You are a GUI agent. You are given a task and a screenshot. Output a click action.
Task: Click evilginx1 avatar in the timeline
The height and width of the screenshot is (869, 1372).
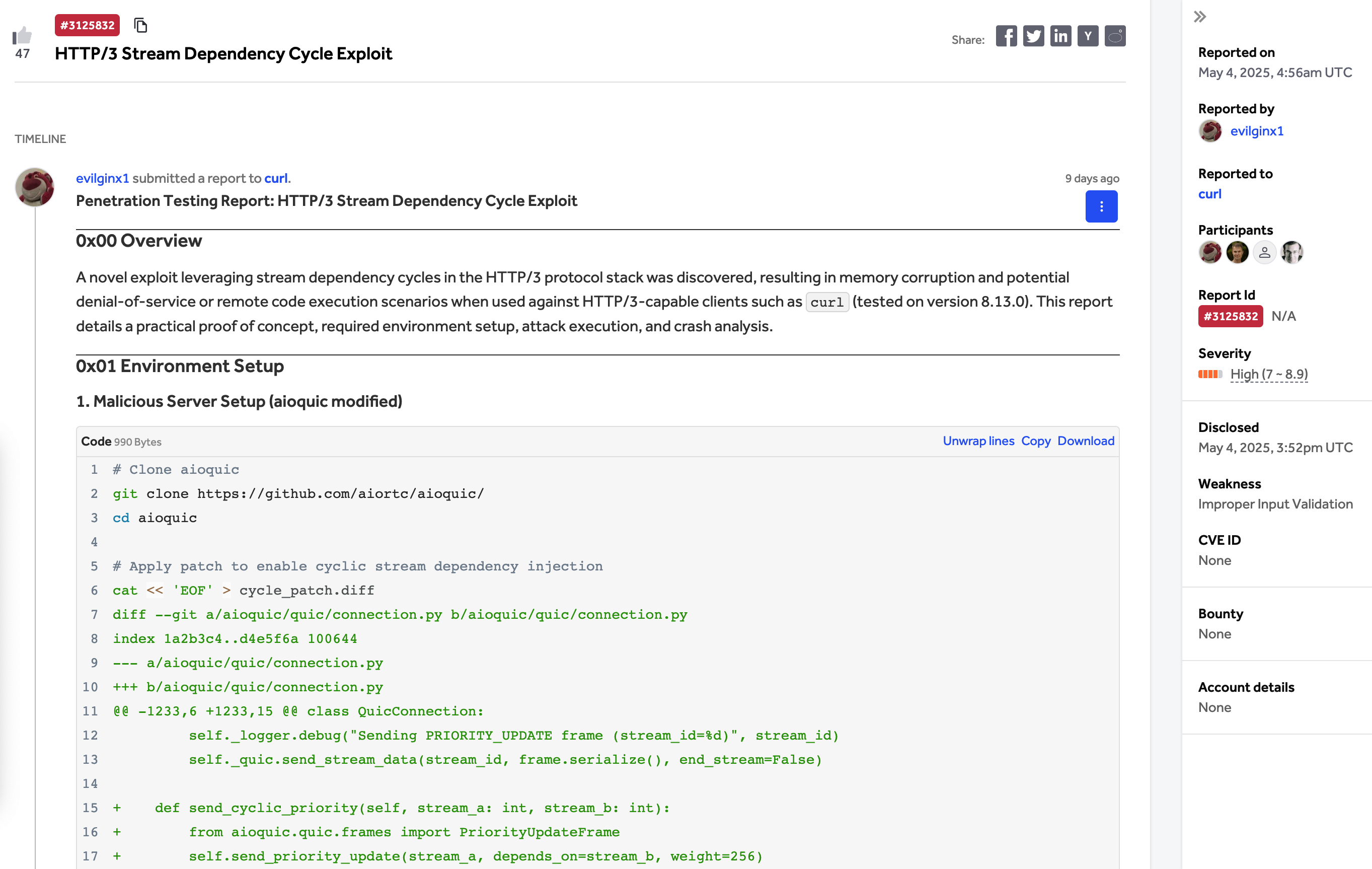point(35,187)
